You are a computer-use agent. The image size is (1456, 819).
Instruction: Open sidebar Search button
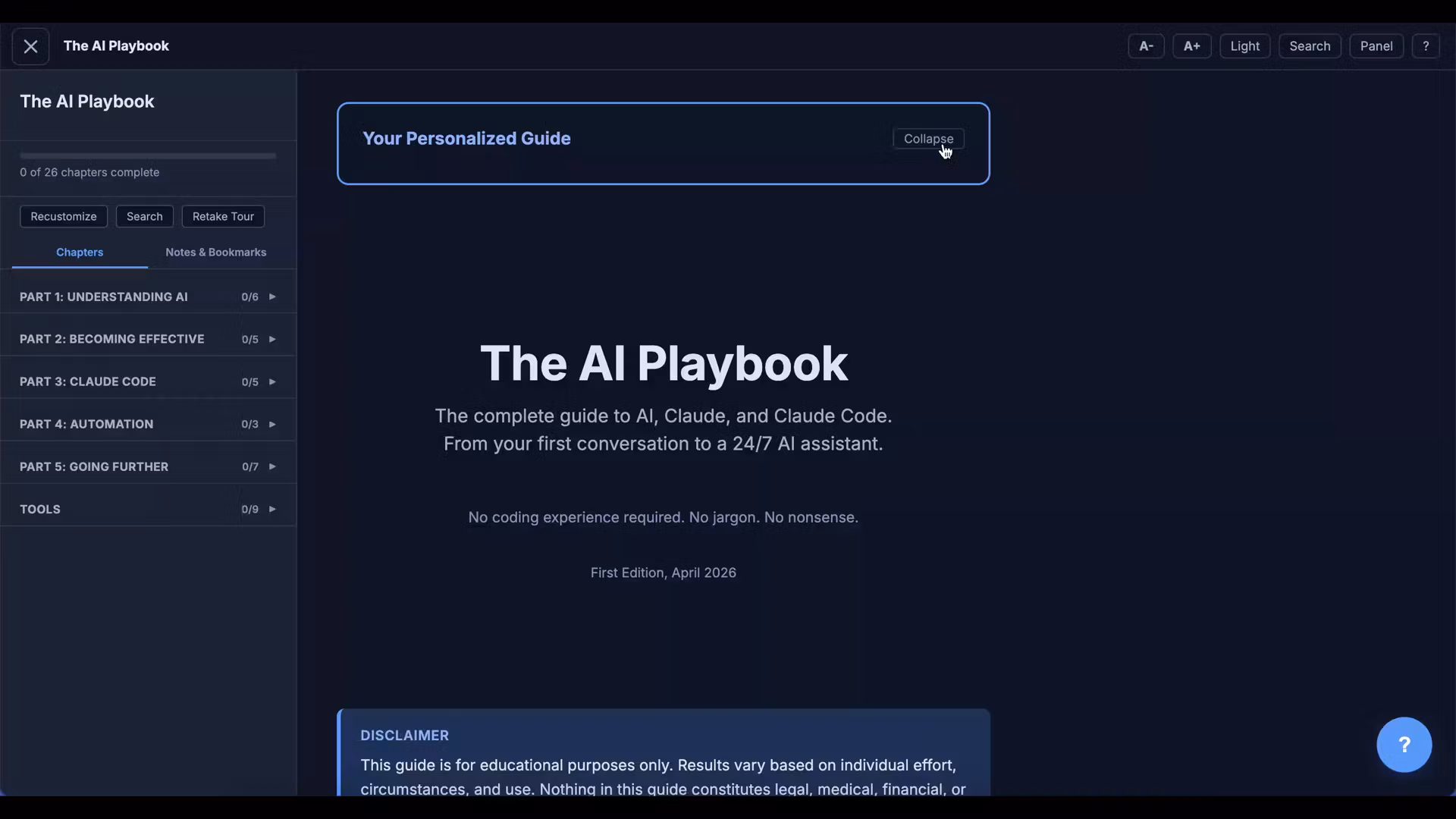[144, 216]
